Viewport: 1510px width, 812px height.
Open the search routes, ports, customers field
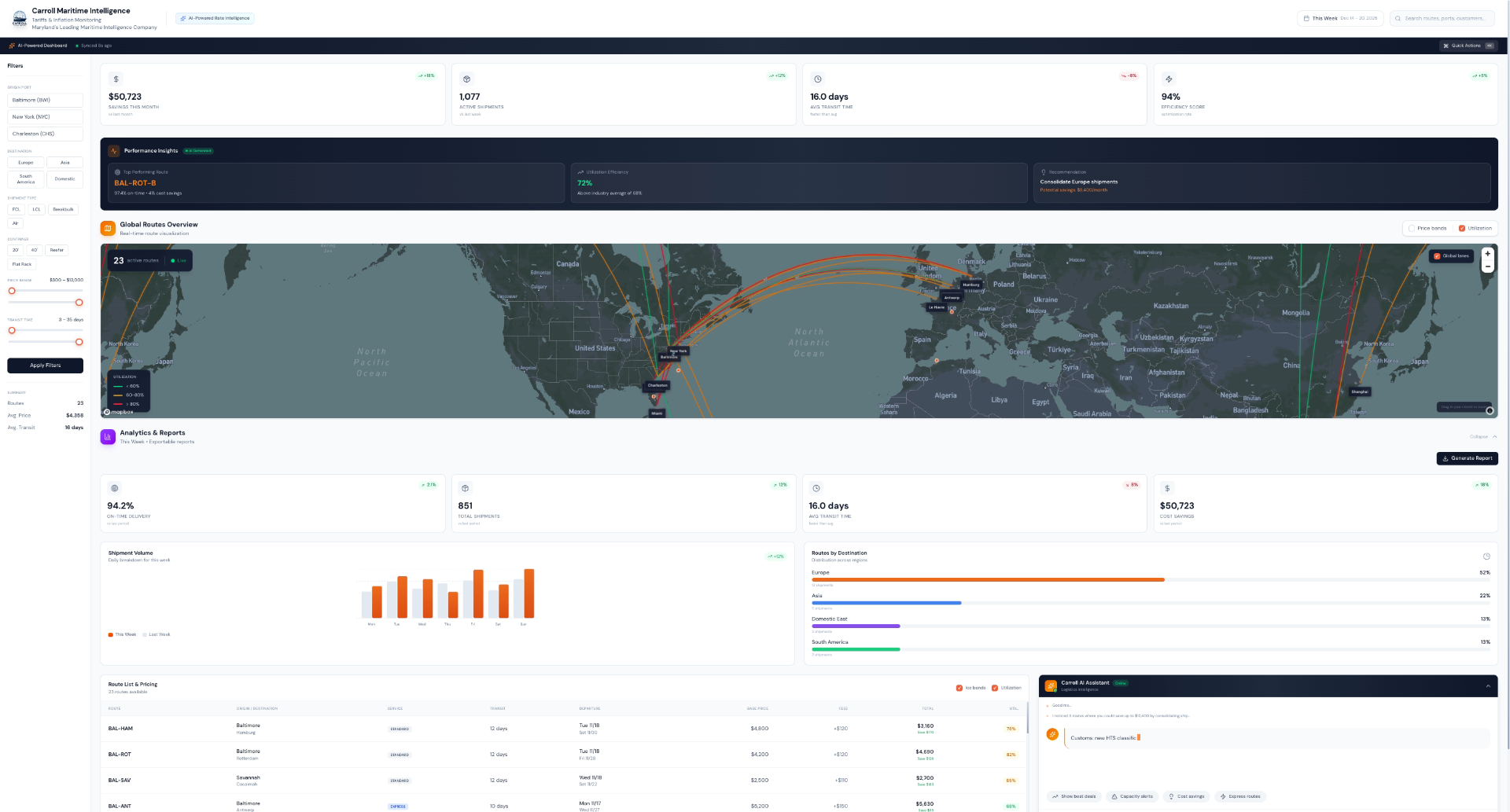pyautogui.click(x=1442, y=17)
